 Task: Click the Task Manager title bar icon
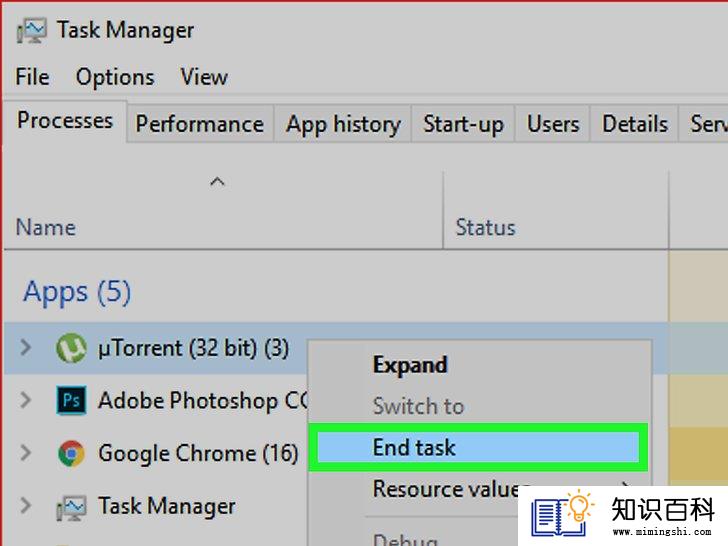click(32, 31)
